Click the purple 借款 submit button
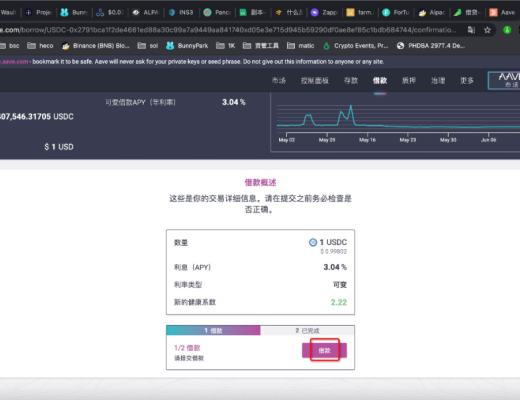The width and height of the screenshot is (520, 400). click(324, 350)
